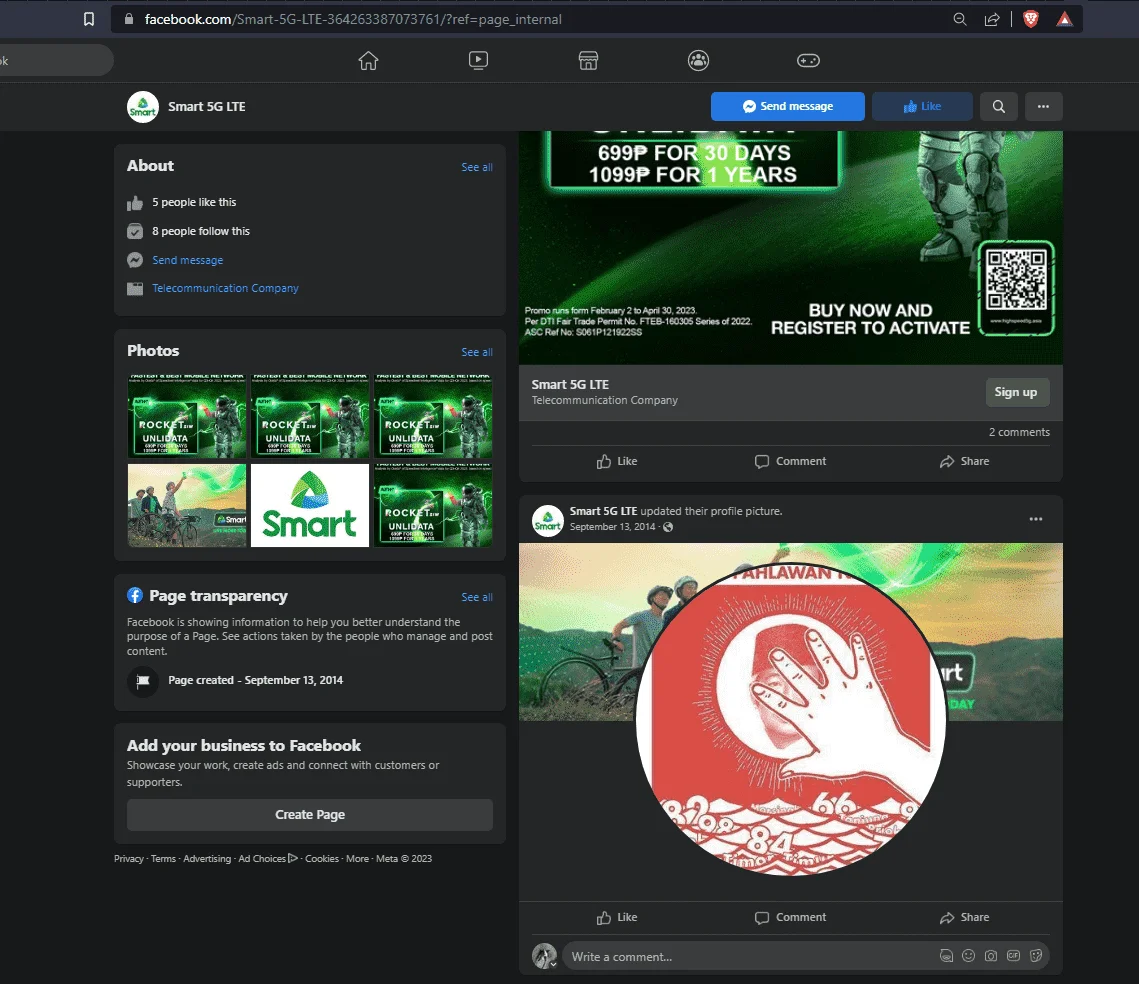Click the site lock icon
1139x984 pixels.
pyautogui.click(x=129, y=19)
